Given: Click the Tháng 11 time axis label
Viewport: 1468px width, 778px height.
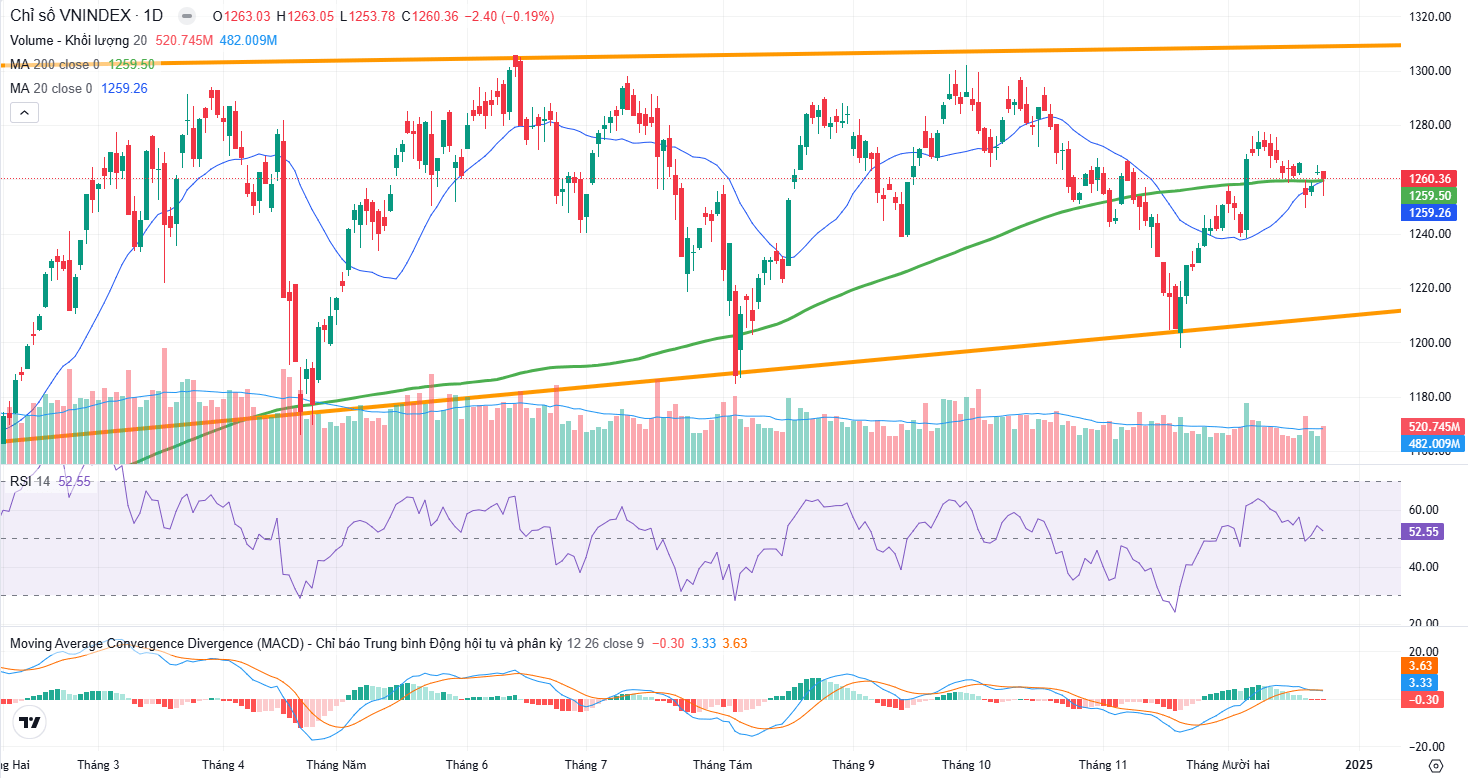Looking at the screenshot, I should [x=1103, y=765].
